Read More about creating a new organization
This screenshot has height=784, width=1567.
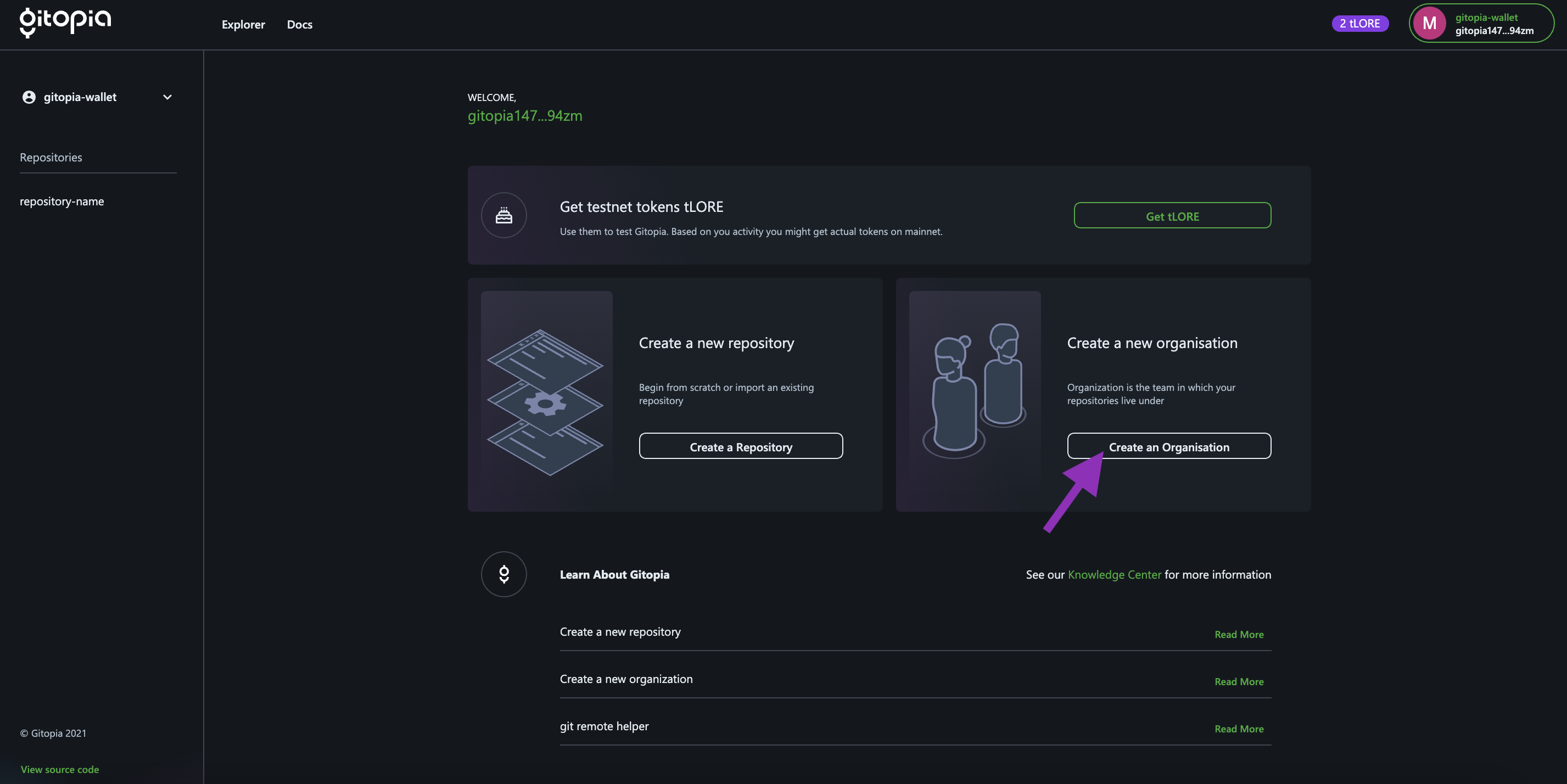pyautogui.click(x=1239, y=682)
